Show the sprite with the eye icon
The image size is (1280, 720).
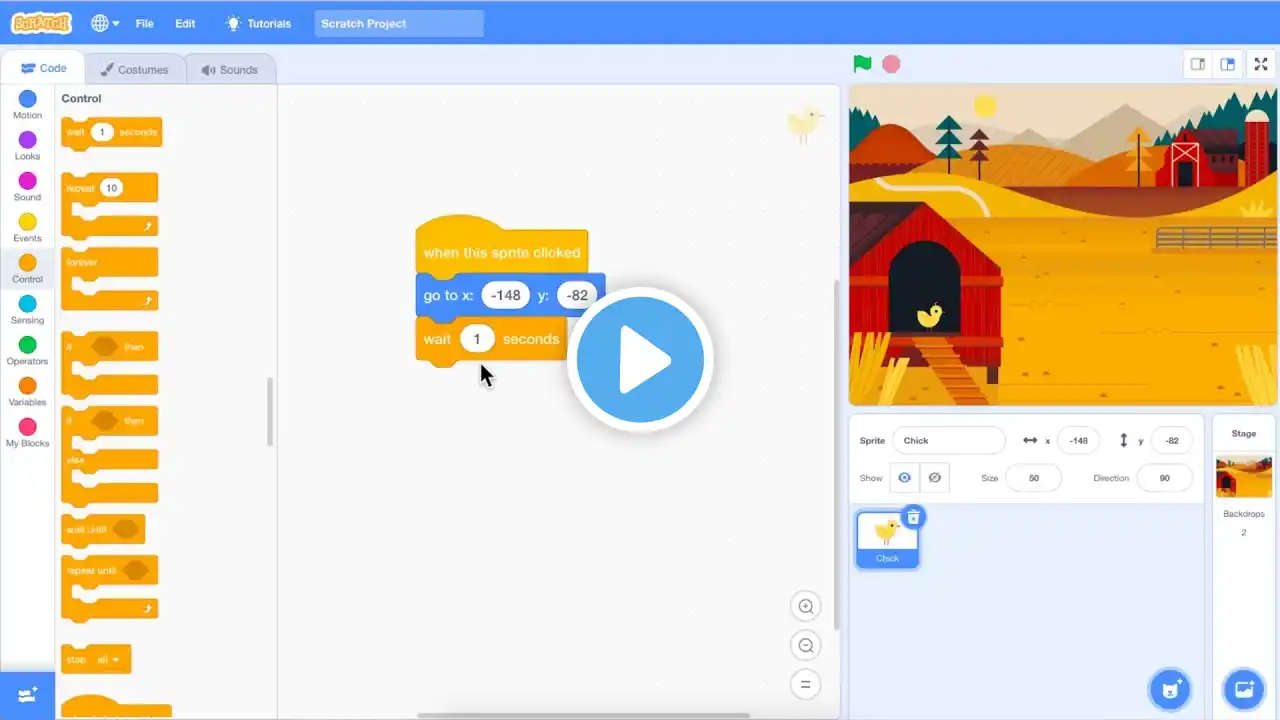pyautogui.click(x=904, y=478)
